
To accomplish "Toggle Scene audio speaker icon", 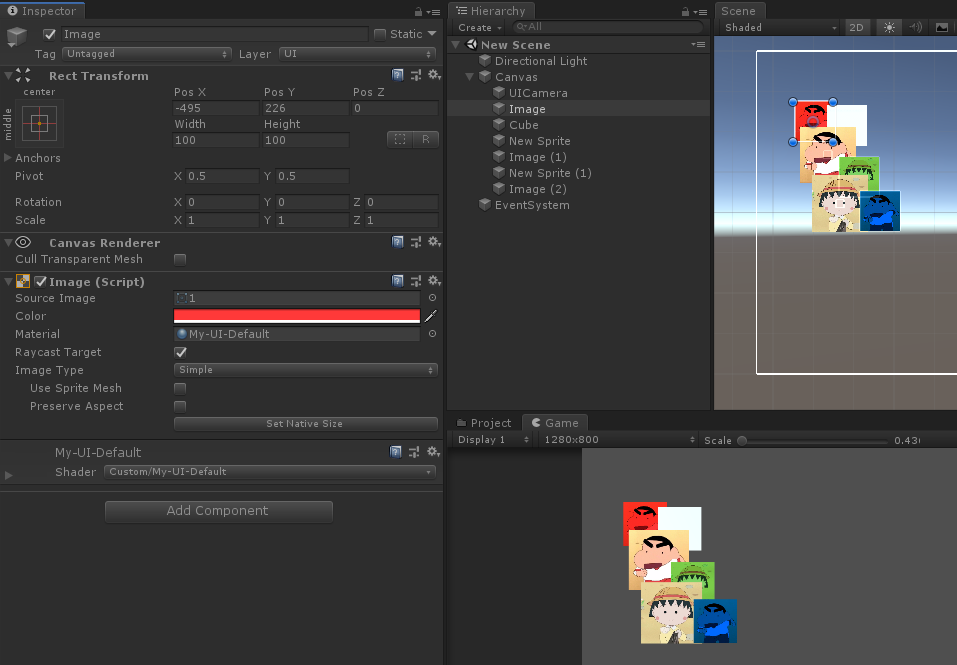I will click(915, 27).
